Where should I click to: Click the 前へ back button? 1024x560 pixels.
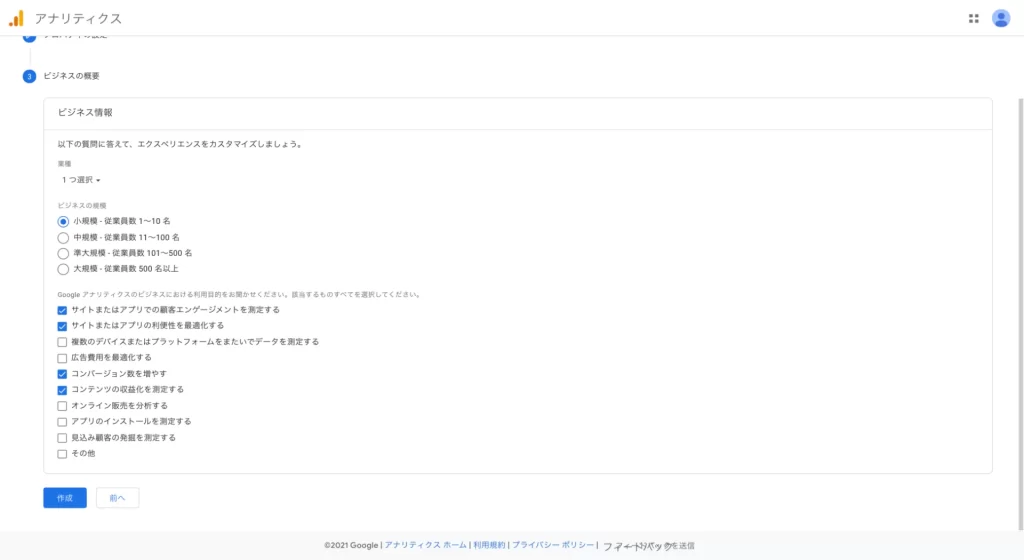pyautogui.click(x=117, y=498)
